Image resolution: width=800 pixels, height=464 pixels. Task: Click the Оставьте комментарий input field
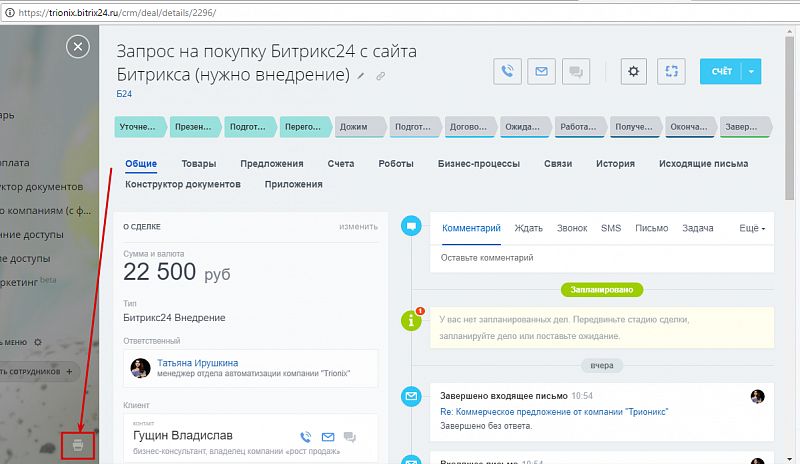click(x=602, y=258)
